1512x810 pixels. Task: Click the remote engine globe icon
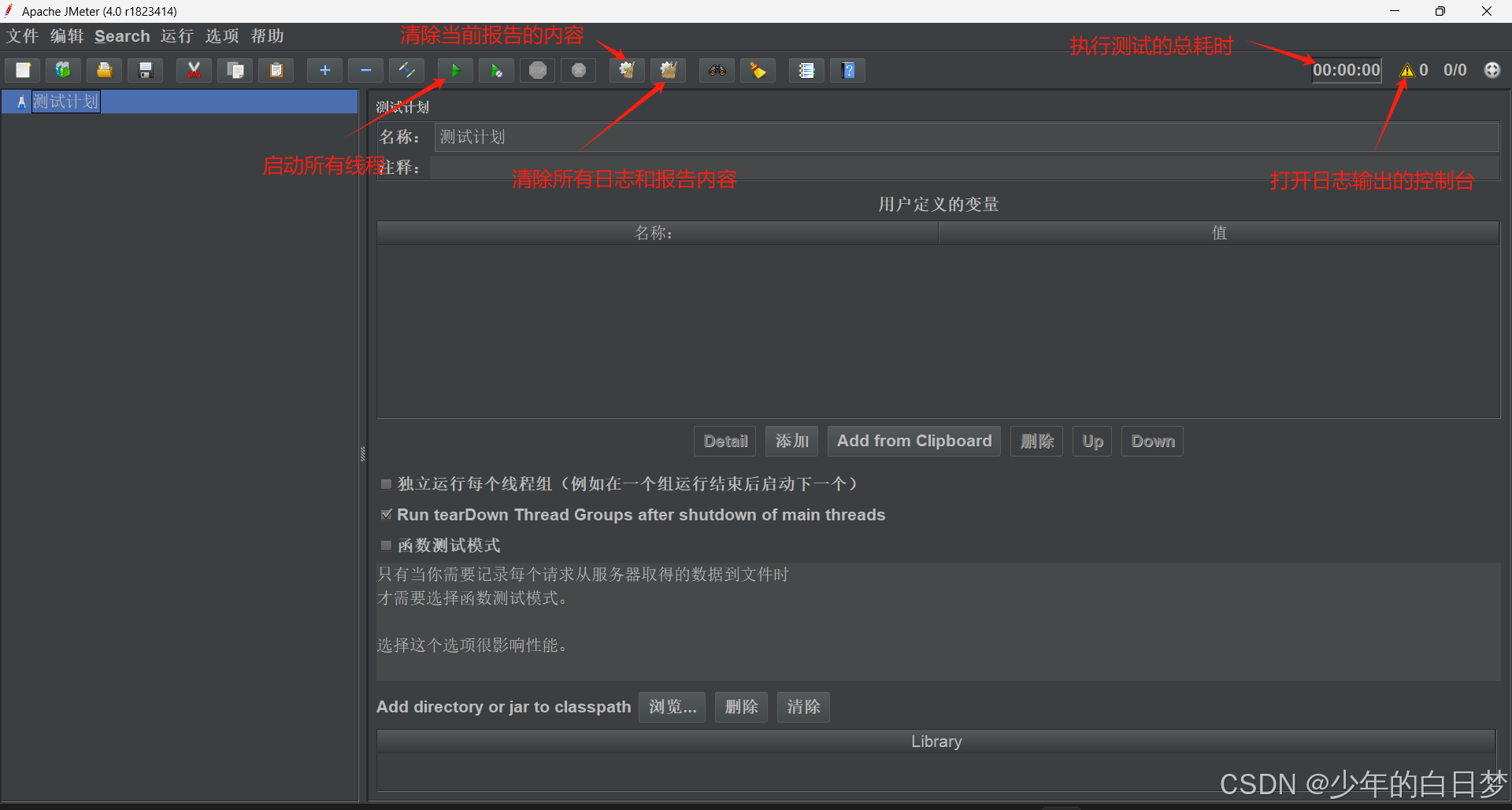coord(1492,70)
